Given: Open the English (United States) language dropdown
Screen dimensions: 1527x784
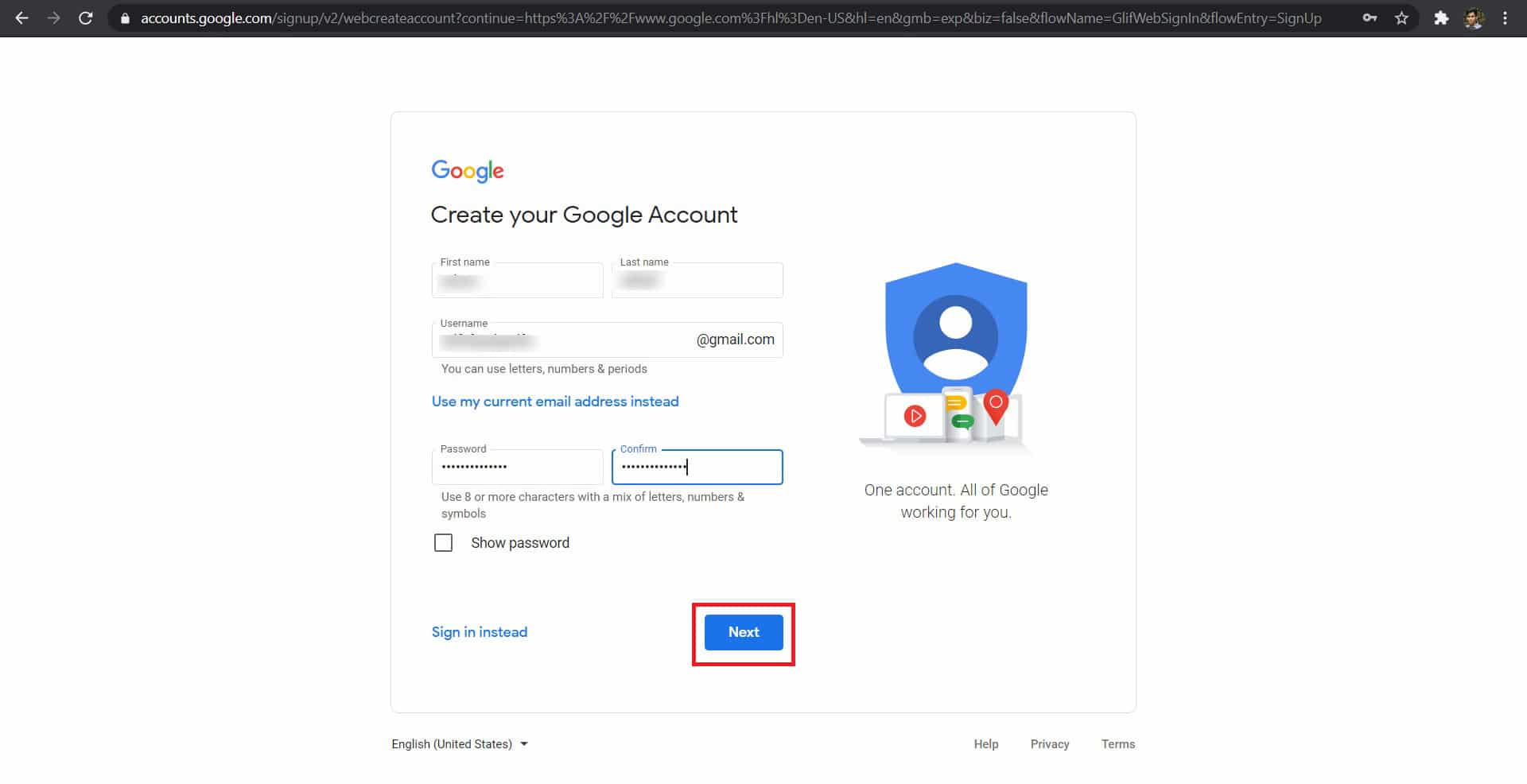Looking at the screenshot, I should click(460, 744).
